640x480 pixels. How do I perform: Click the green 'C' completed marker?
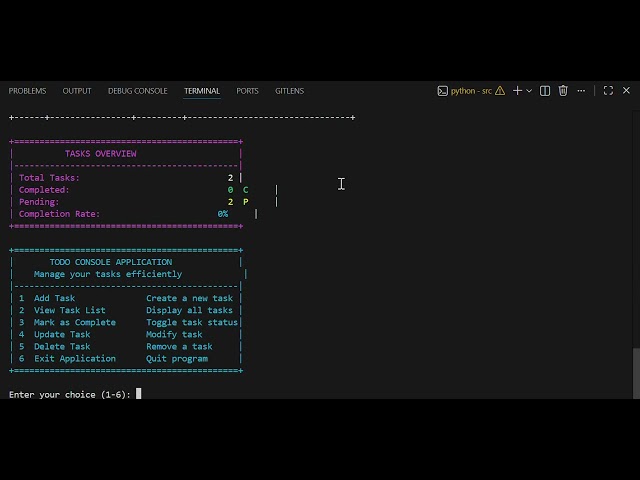(x=245, y=190)
